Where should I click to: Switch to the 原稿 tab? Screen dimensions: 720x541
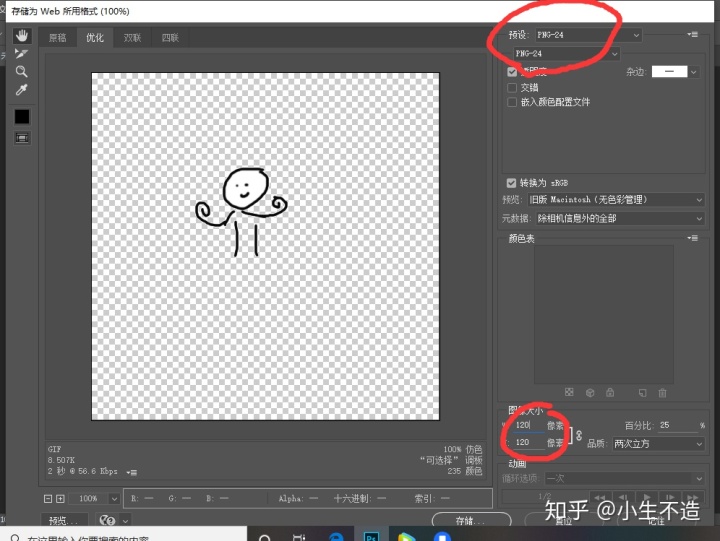tap(58, 38)
